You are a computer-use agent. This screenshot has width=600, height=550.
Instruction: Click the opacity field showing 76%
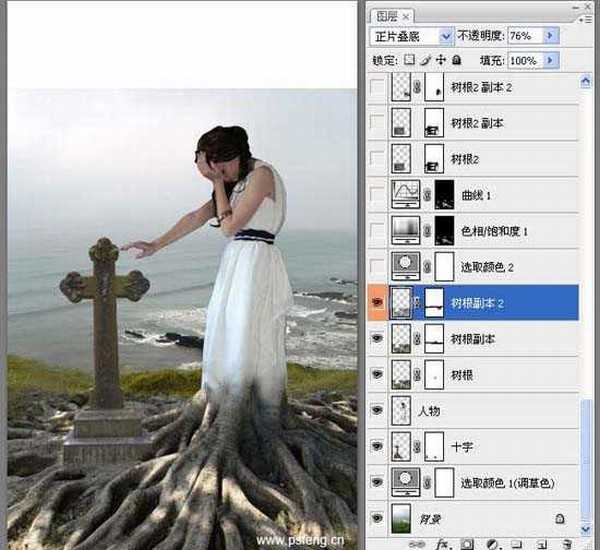[x=525, y=36]
